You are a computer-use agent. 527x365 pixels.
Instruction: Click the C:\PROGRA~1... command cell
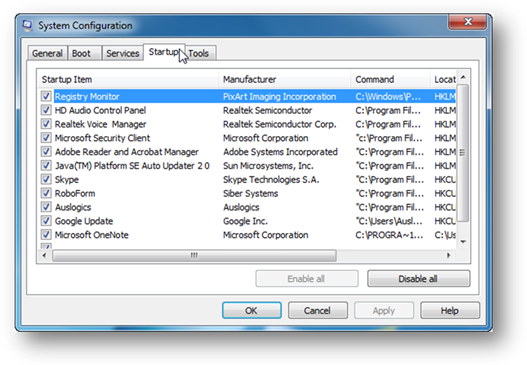click(x=389, y=235)
